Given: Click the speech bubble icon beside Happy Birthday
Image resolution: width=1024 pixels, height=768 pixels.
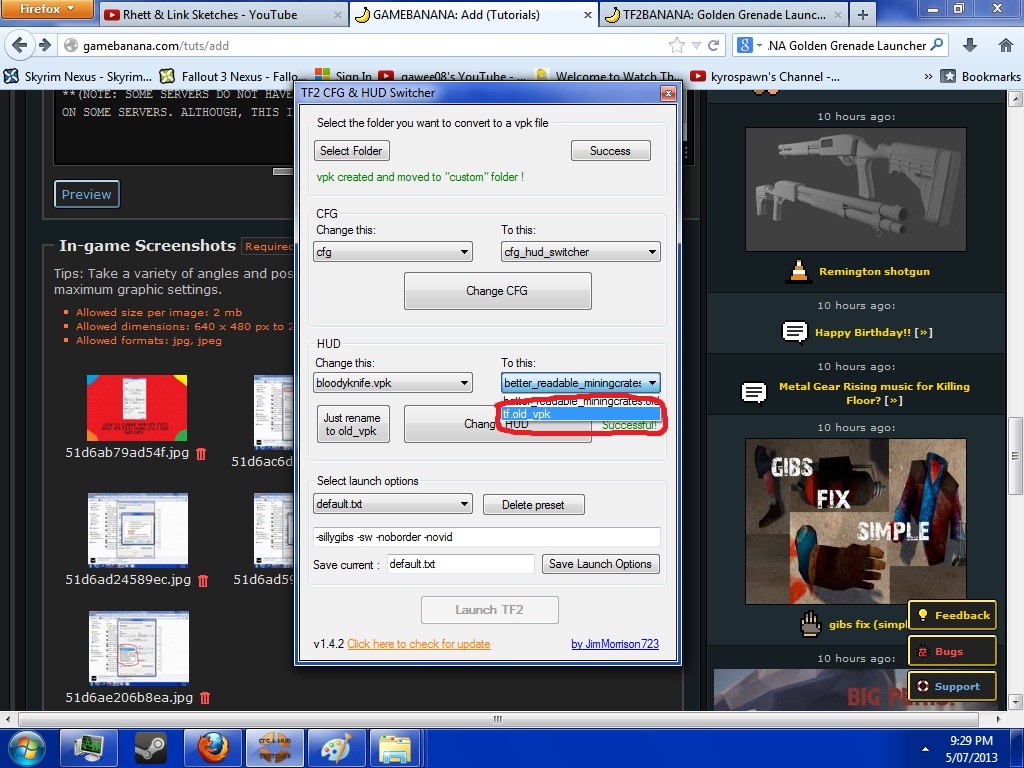Looking at the screenshot, I should (795, 332).
